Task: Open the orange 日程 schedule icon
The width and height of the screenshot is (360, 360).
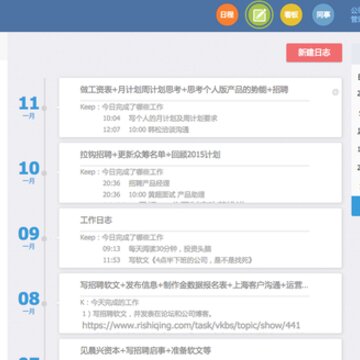Action: point(227,15)
